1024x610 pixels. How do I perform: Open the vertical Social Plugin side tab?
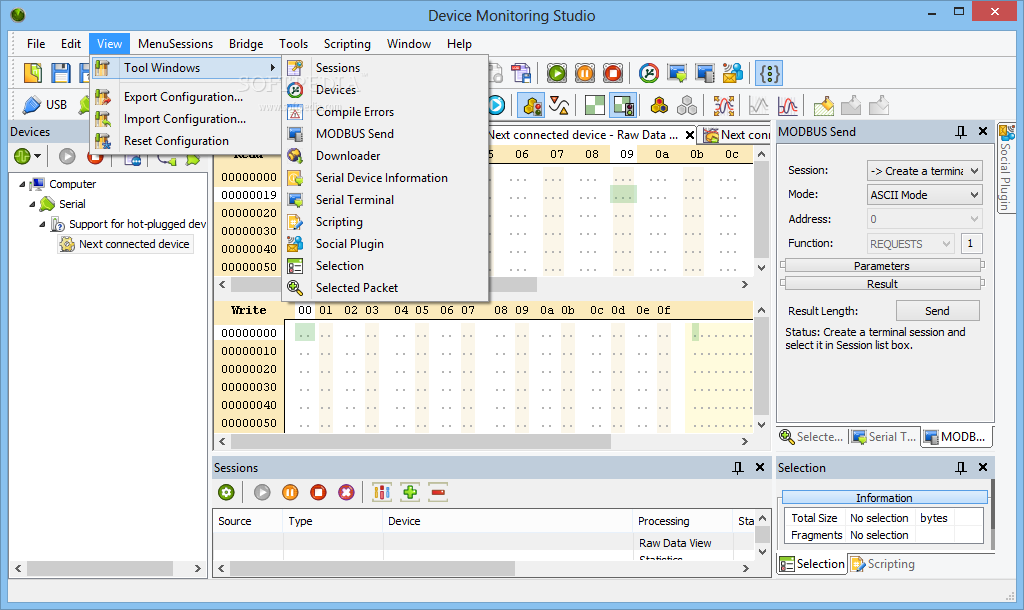tap(1006, 168)
